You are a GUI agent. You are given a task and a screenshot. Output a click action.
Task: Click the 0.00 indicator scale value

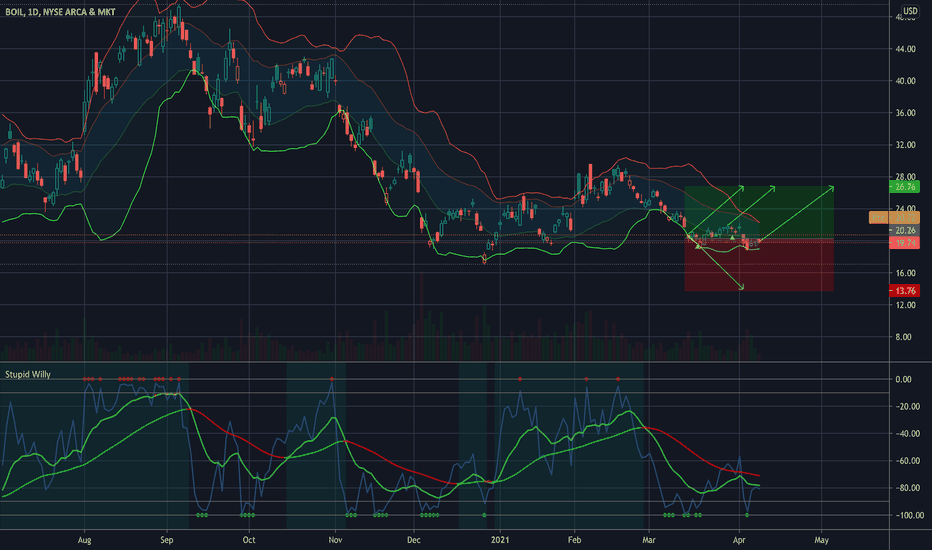(x=903, y=379)
